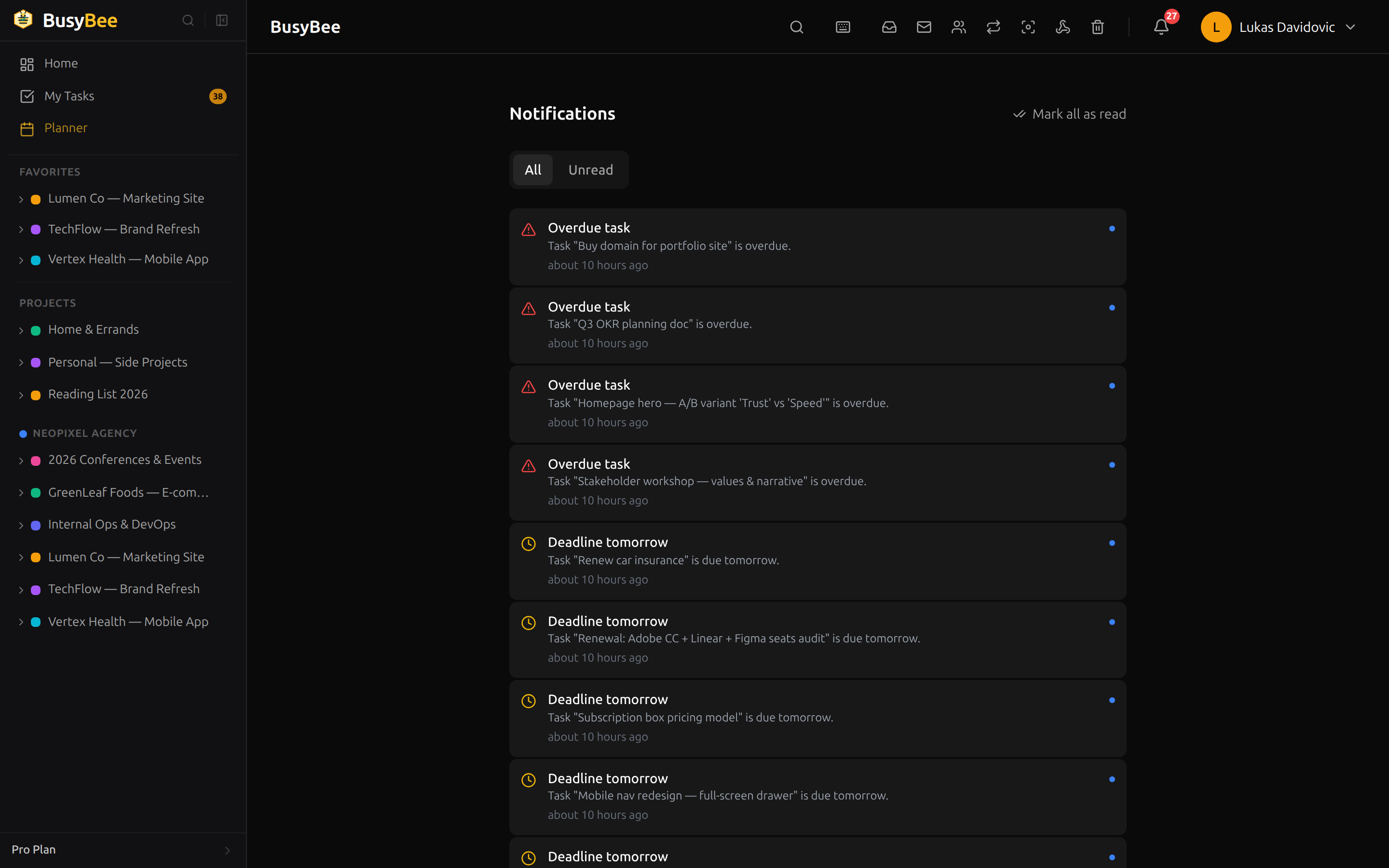
Task: Switch to the Unread tab
Action: (591, 170)
